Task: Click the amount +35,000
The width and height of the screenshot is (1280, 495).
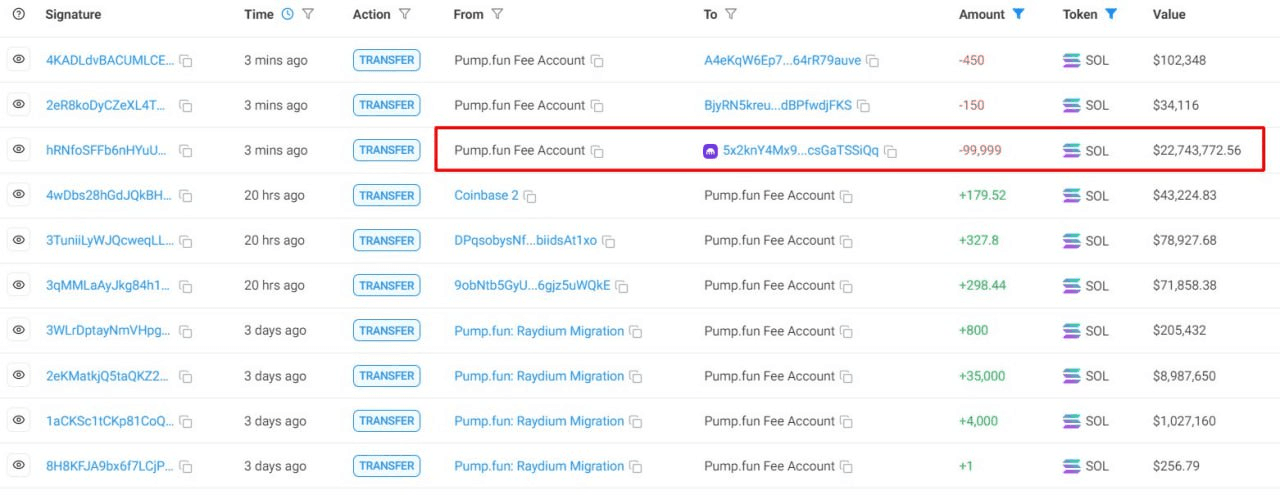Action: tap(982, 376)
